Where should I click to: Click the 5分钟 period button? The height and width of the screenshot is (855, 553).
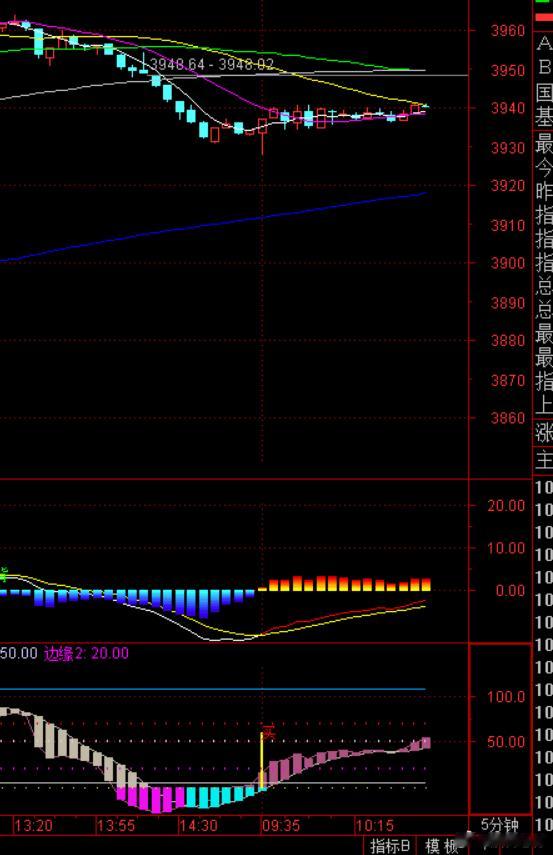(500, 824)
